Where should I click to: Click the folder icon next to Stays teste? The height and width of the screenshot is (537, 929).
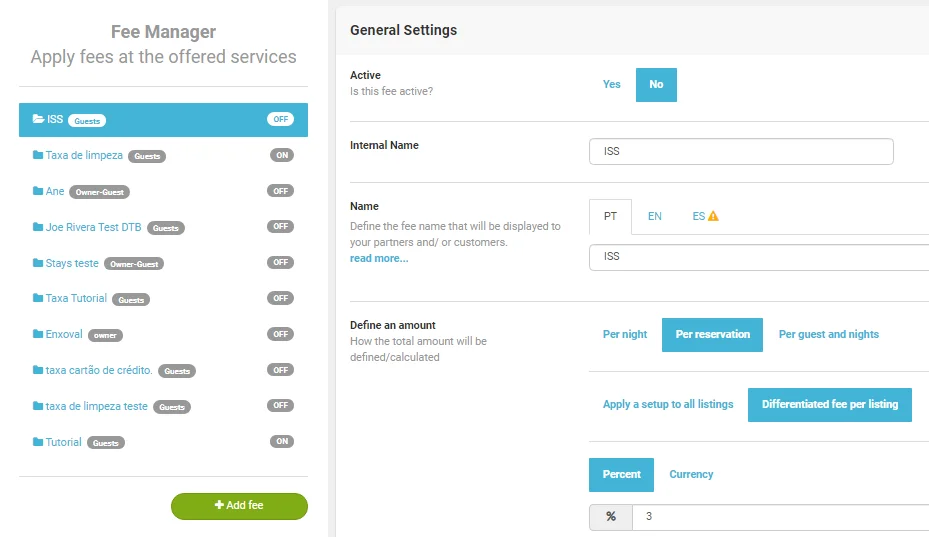pos(38,263)
